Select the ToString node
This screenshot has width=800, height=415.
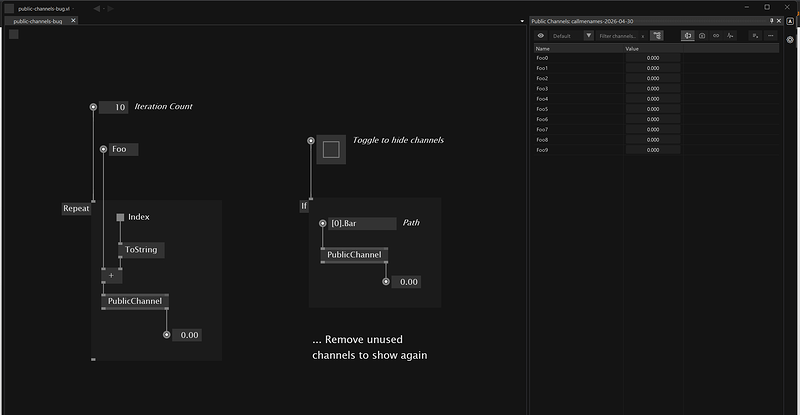pyautogui.click(x=141, y=250)
